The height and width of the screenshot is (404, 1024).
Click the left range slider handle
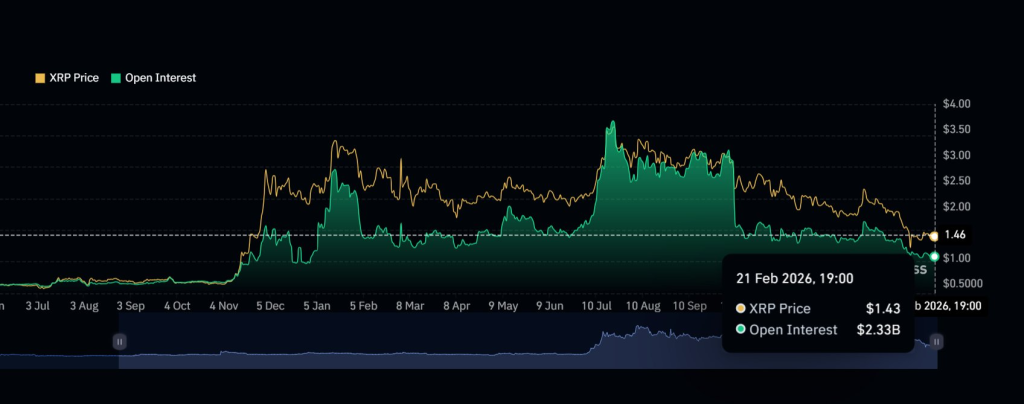pos(119,341)
